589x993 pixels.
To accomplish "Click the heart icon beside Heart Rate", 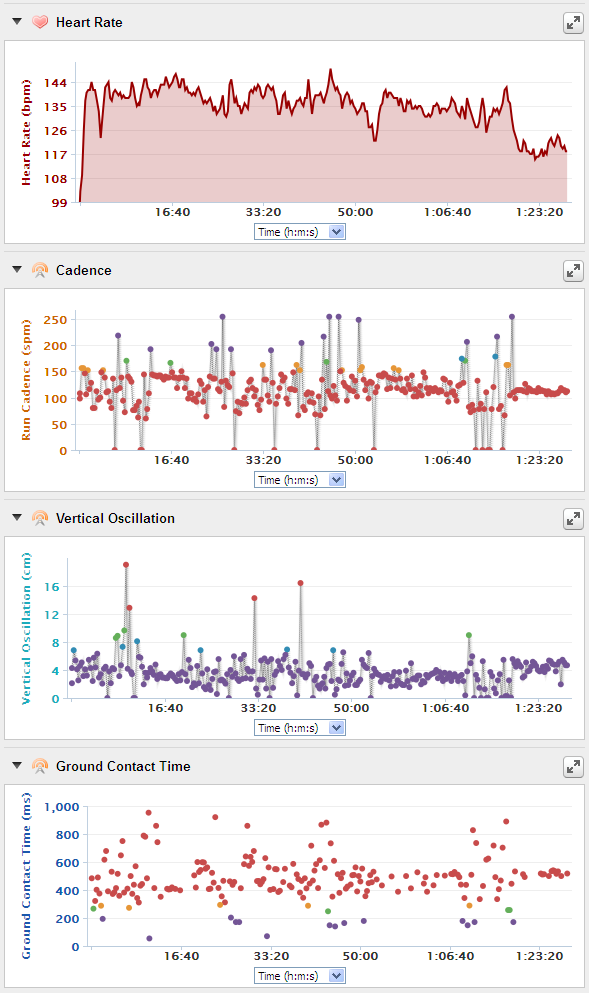I will [40, 22].
